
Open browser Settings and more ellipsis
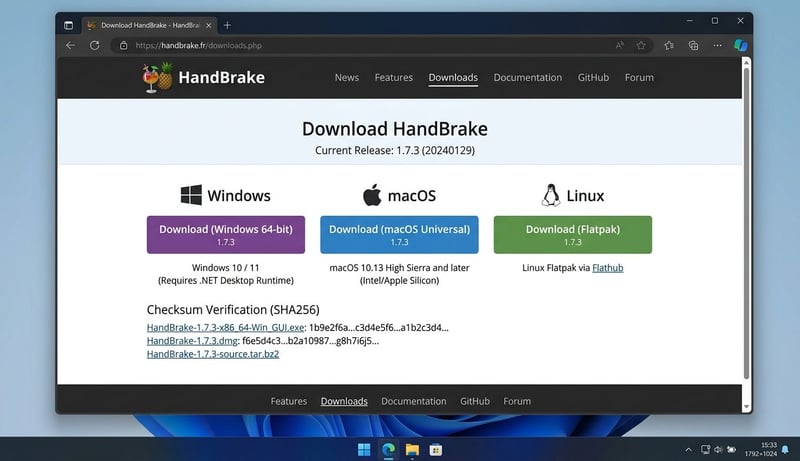[x=717, y=45]
